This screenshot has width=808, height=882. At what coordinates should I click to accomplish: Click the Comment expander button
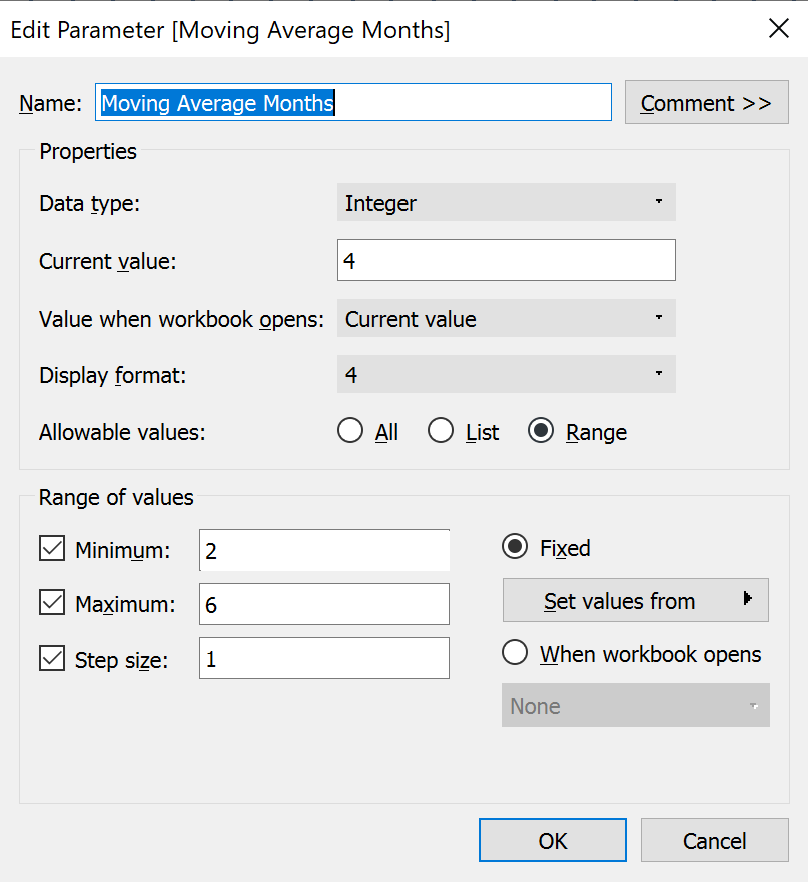pyautogui.click(x=706, y=102)
